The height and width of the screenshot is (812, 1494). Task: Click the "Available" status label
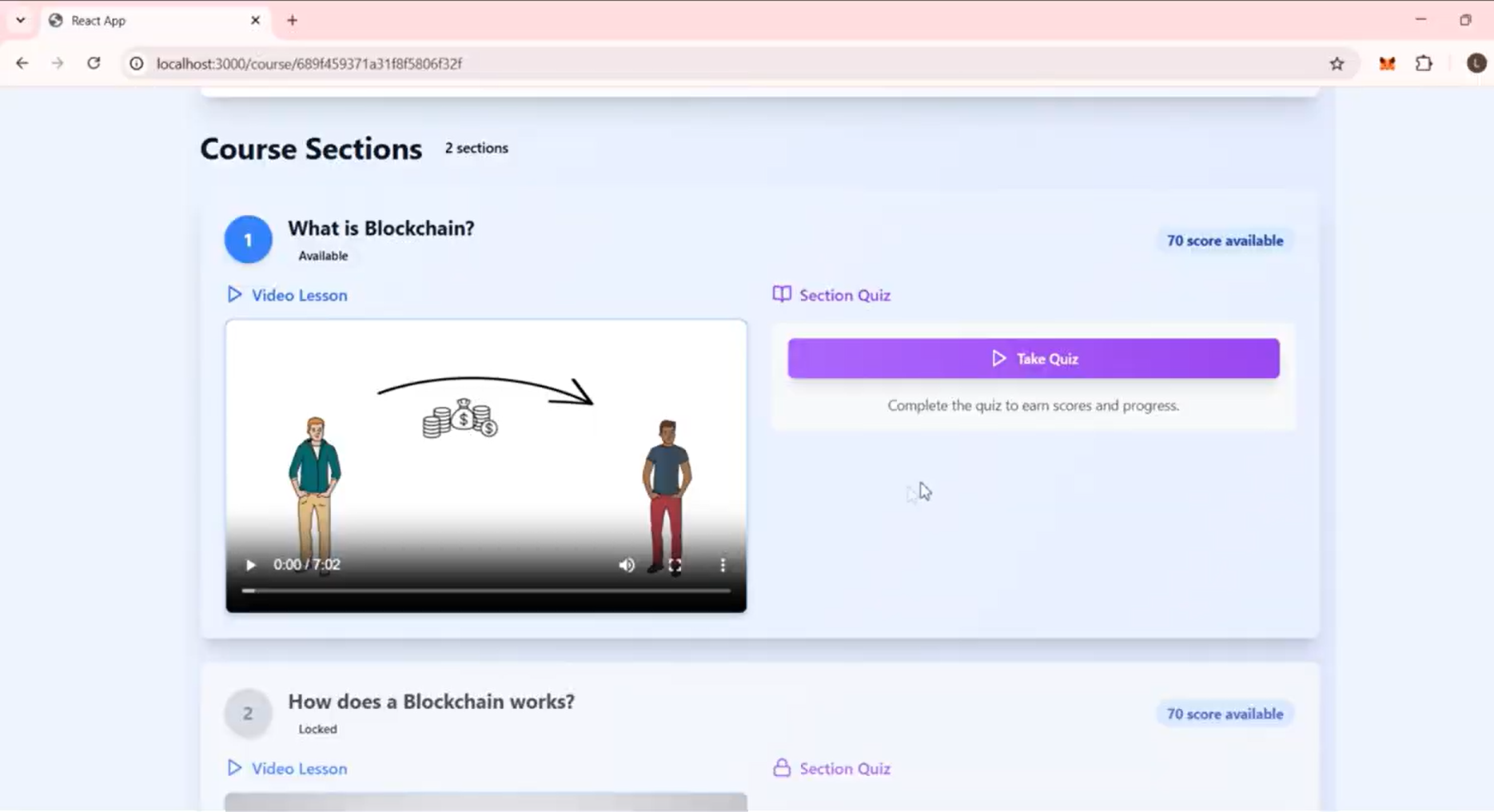(x=323, y=256)
